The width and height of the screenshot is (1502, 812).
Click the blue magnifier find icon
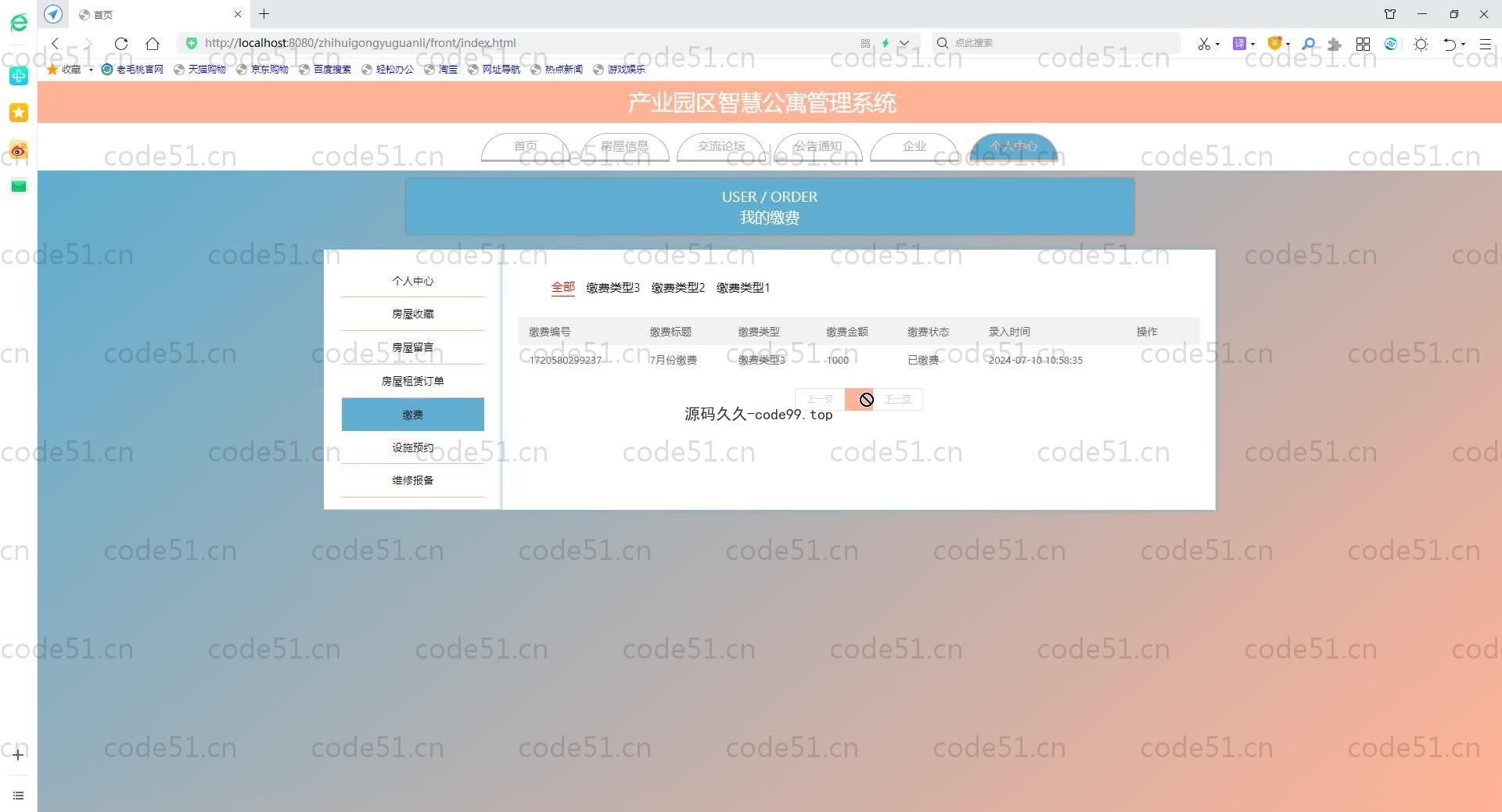[1309, 44]
